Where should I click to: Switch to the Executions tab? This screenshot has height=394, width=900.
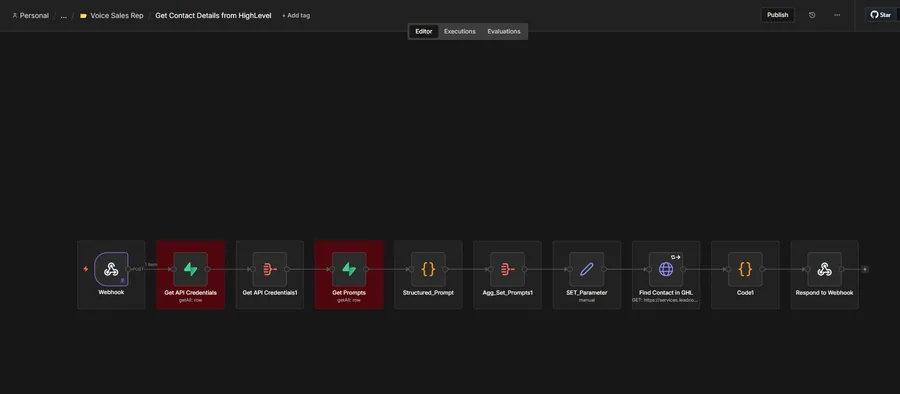[460, 32]
